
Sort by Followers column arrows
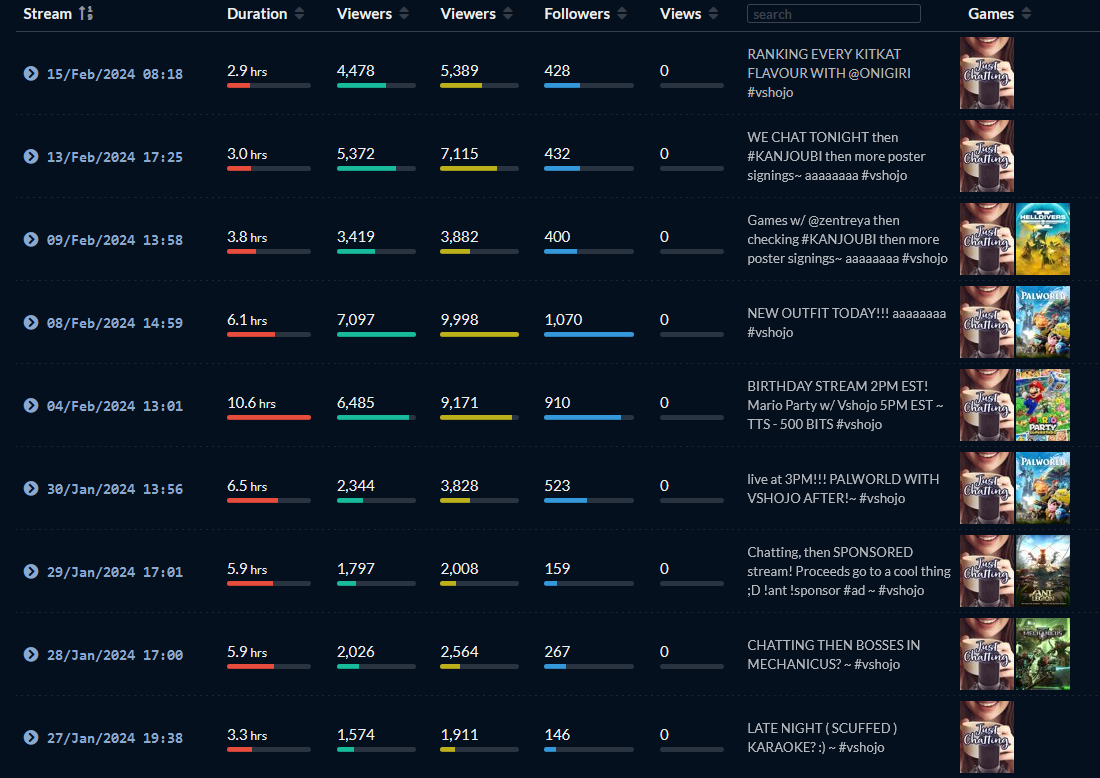(622, 13)
